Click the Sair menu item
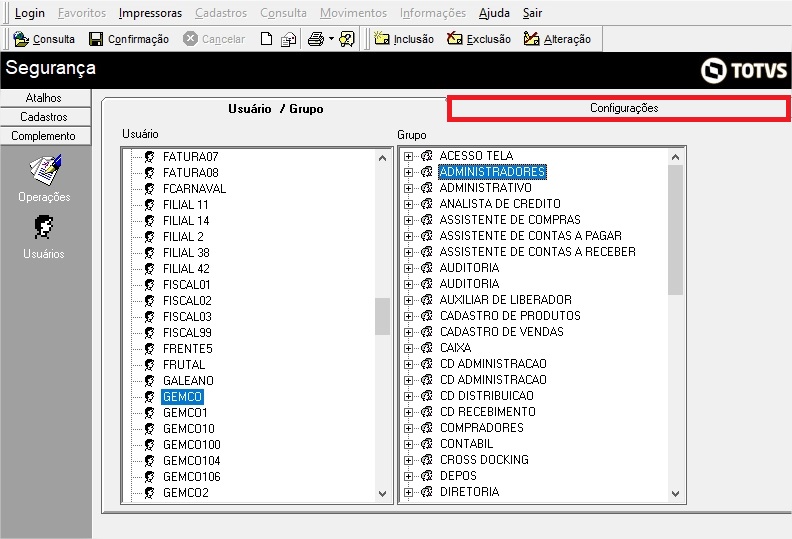Image resolution: width=792 pixels, height=539 pixels. (x=532, y=13)
